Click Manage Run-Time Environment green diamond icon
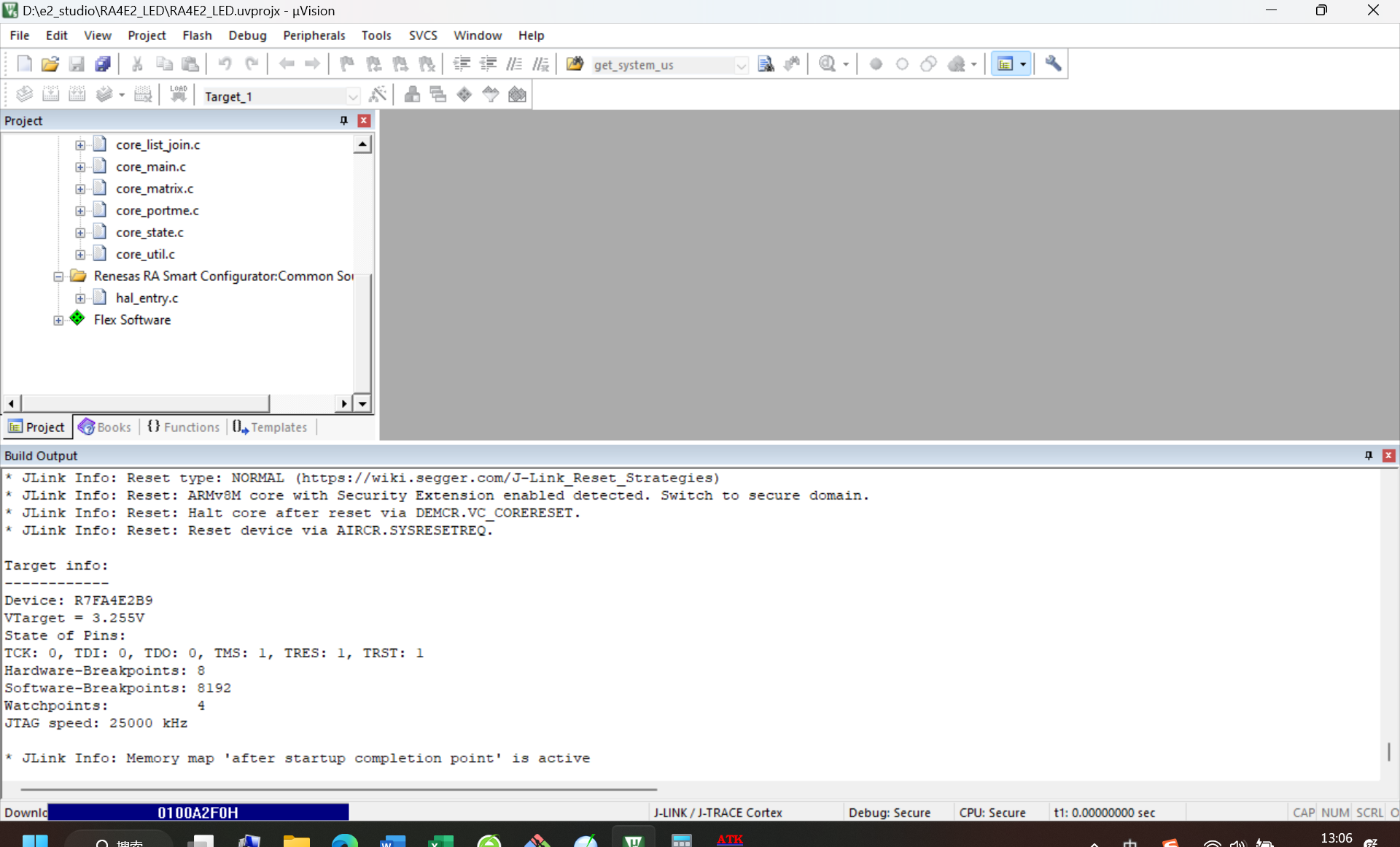The width and height of the screenshot is (1400, 847). 464,95
